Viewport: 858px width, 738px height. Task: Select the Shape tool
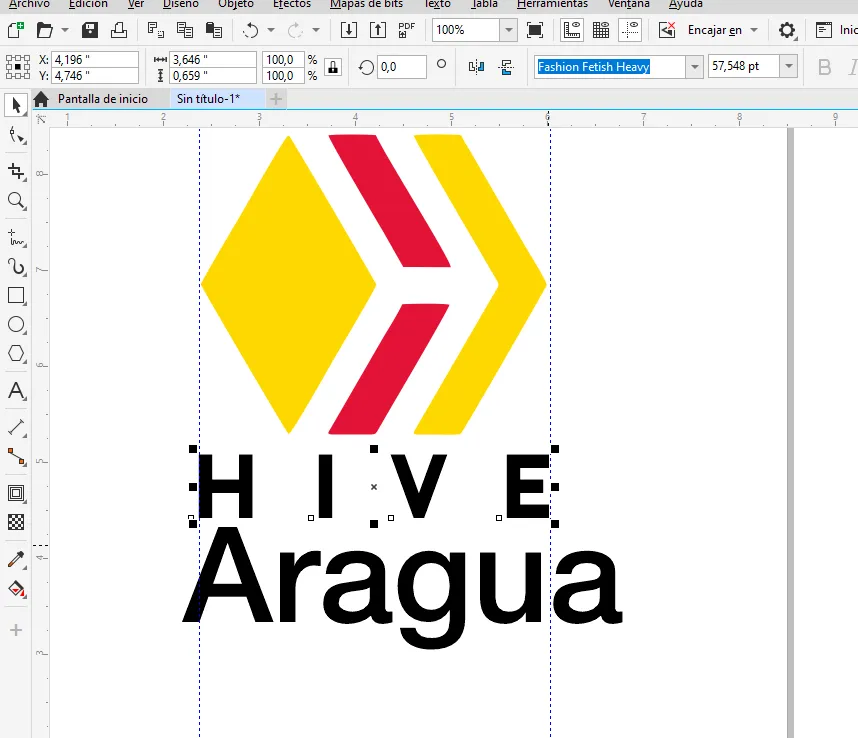pos(16,135)
